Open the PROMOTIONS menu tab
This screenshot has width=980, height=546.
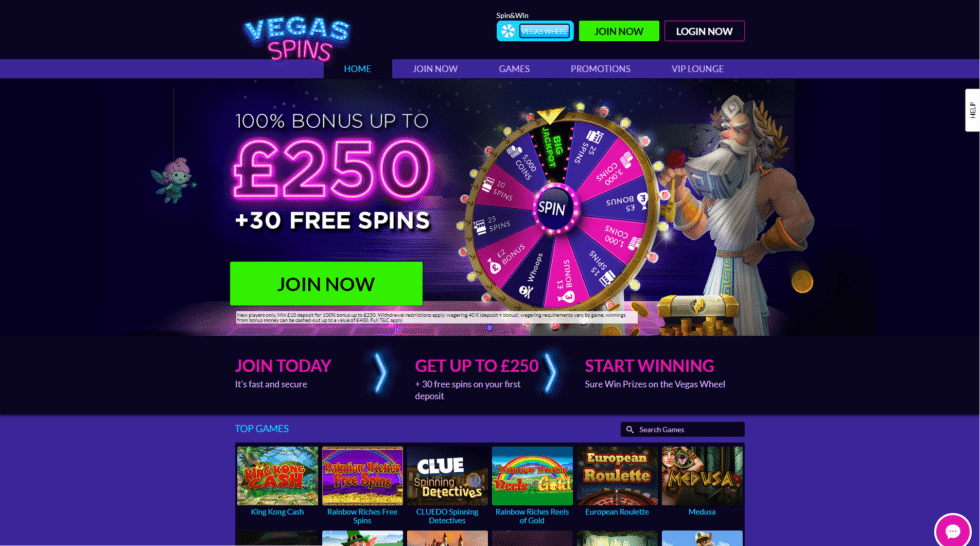(600, 69)
